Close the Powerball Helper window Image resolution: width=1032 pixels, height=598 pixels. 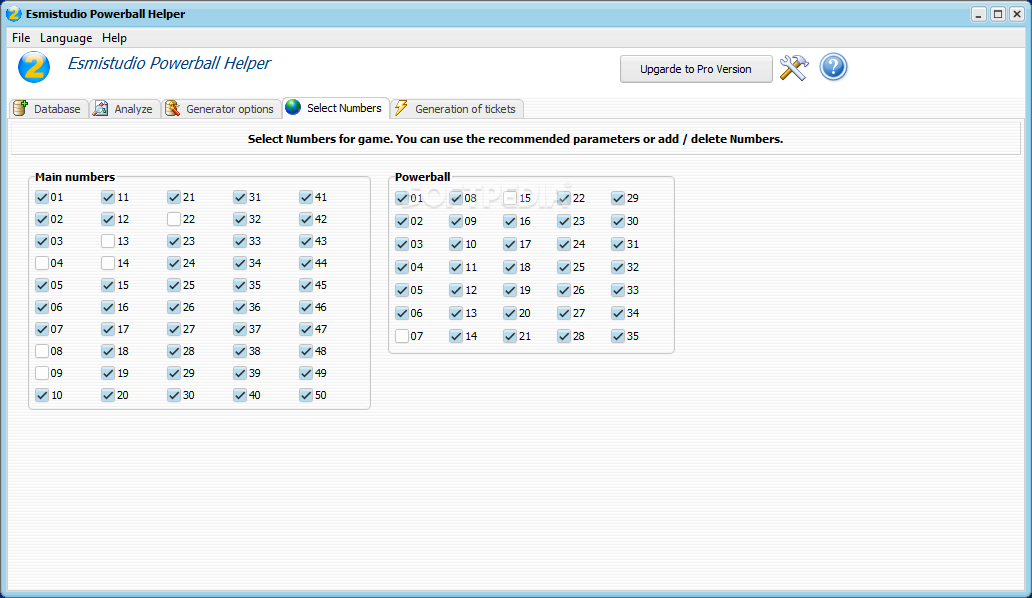pos(1017,14)
